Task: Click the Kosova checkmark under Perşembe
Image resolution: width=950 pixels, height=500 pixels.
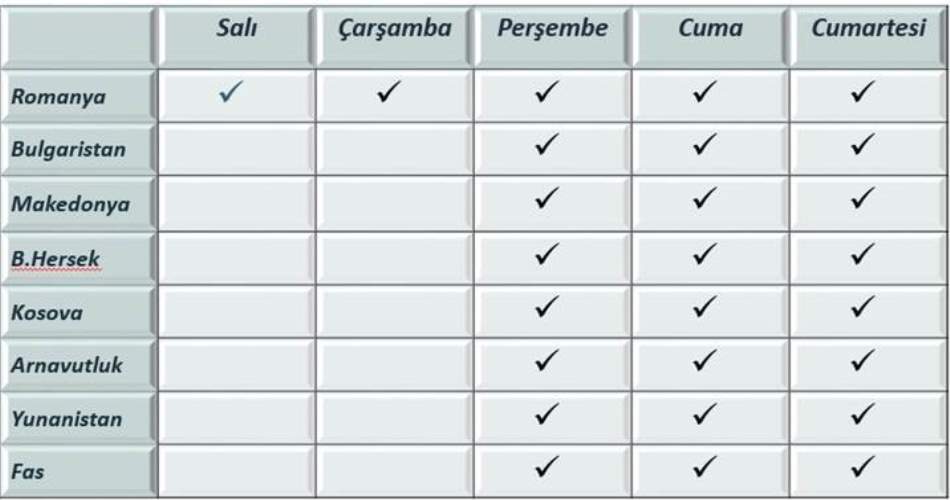Action: (x=547, y=307)
